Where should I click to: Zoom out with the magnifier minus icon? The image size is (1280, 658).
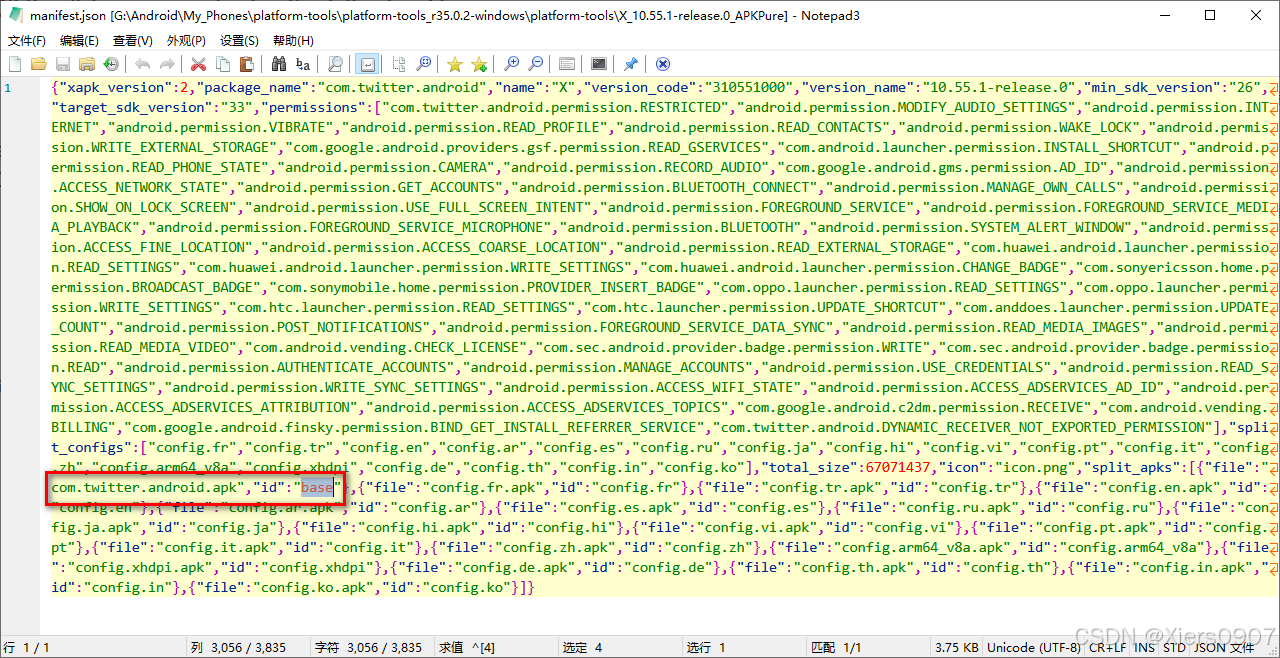[535, 64]
